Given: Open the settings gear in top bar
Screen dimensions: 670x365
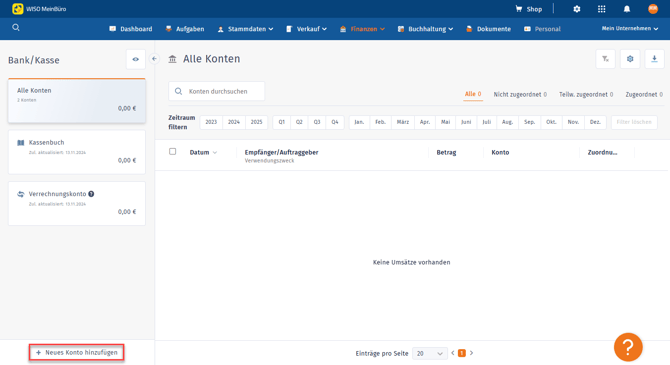Looking at the screenshot, I should tap(577, 9).
